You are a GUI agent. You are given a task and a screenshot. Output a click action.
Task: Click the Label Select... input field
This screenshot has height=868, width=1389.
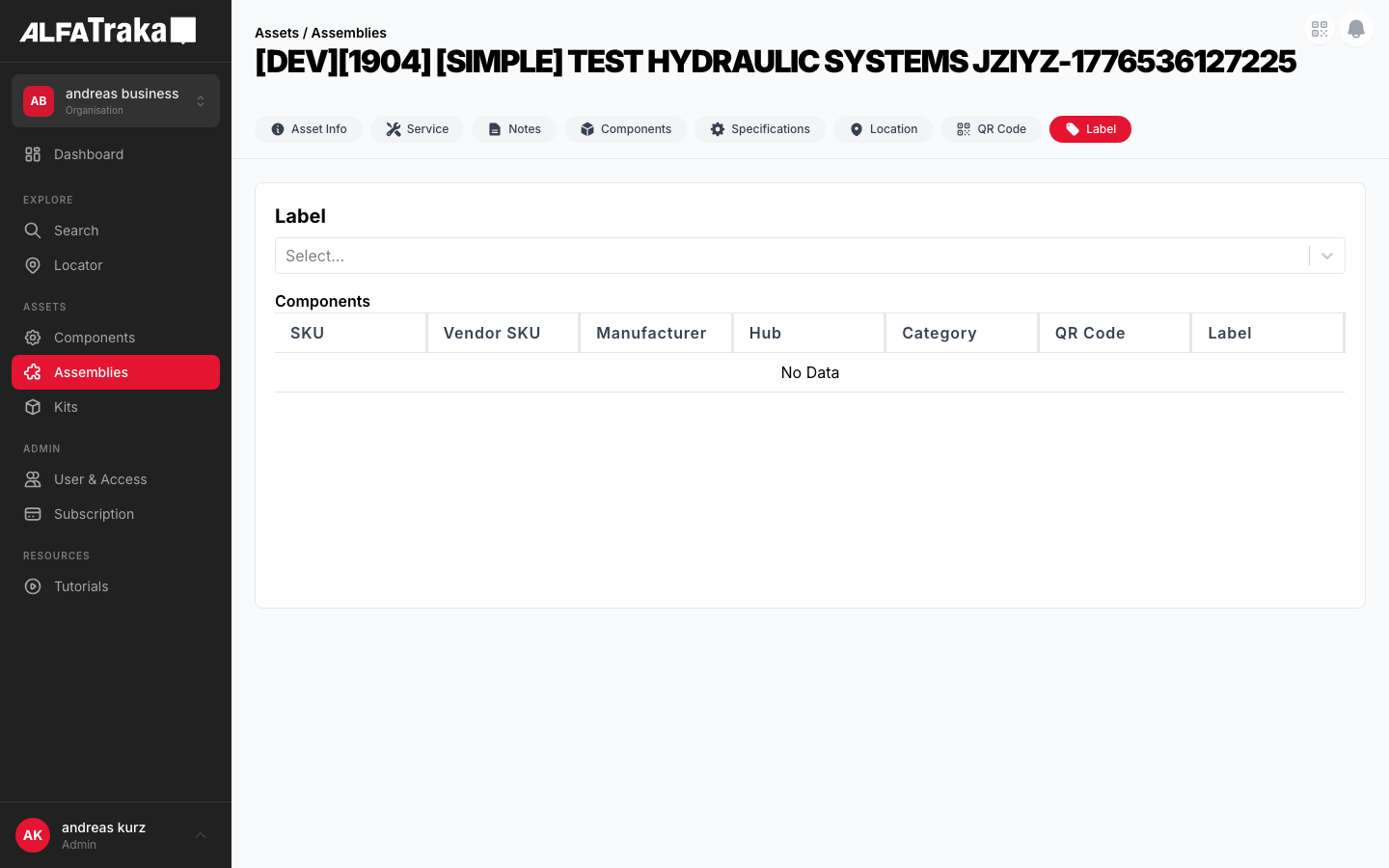pyautogui.click(x=791, y=256)
